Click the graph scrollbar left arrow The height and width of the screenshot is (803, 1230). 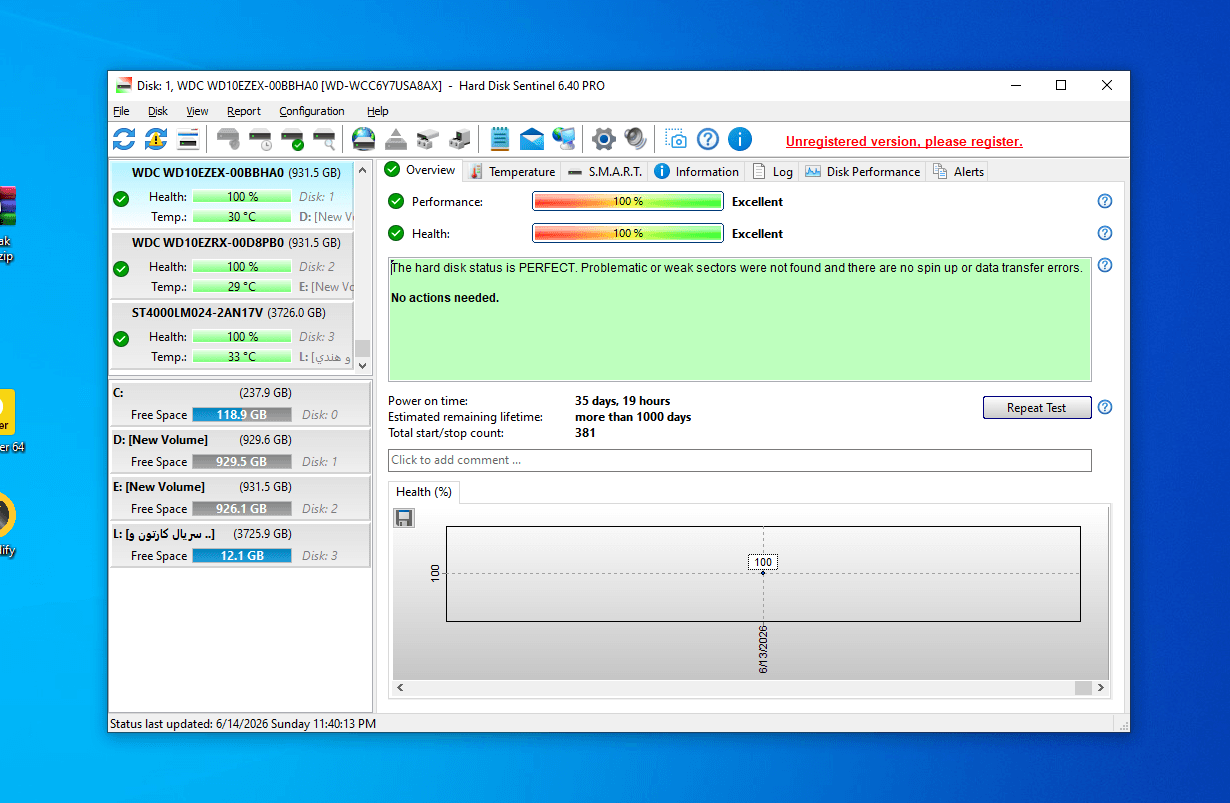point(401,688)
